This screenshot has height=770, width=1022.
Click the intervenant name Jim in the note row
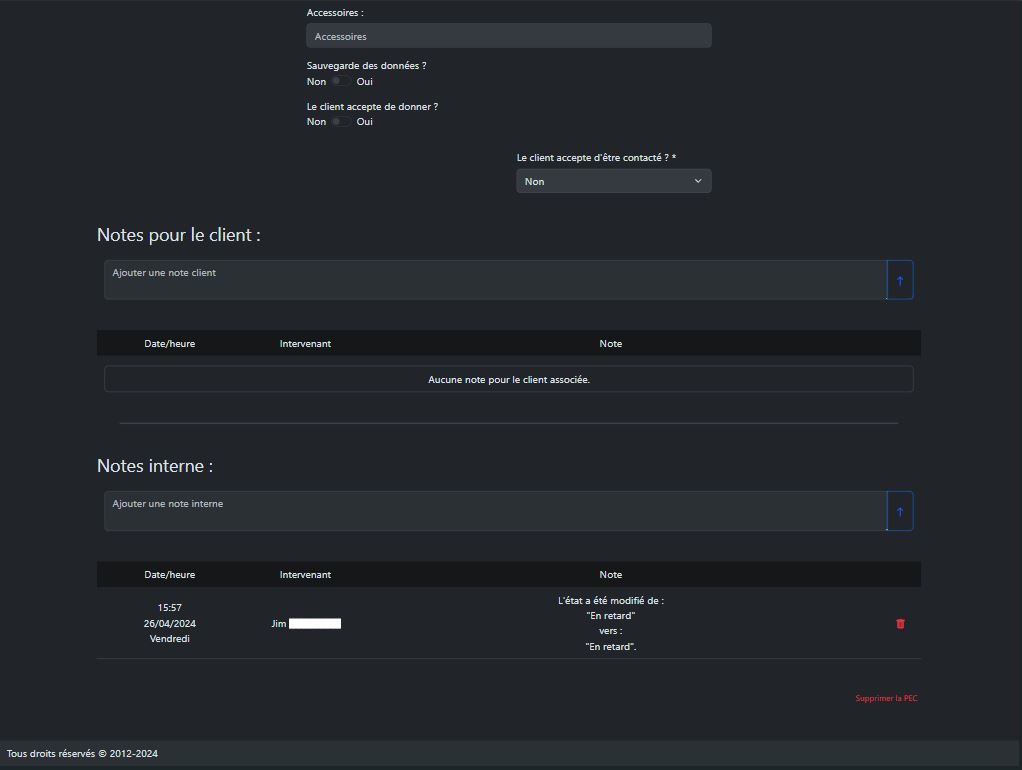pos(279,623)
